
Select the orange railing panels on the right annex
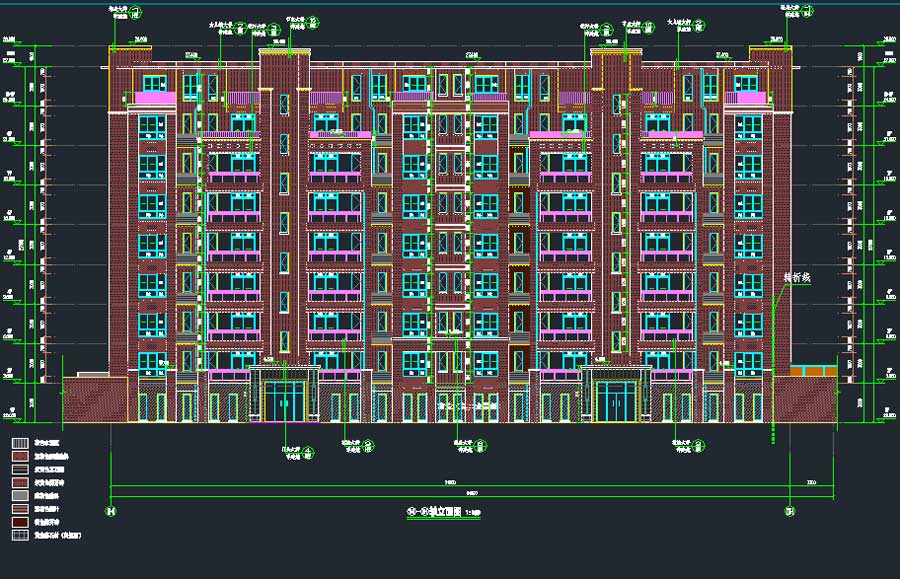[x=813, y=371]
